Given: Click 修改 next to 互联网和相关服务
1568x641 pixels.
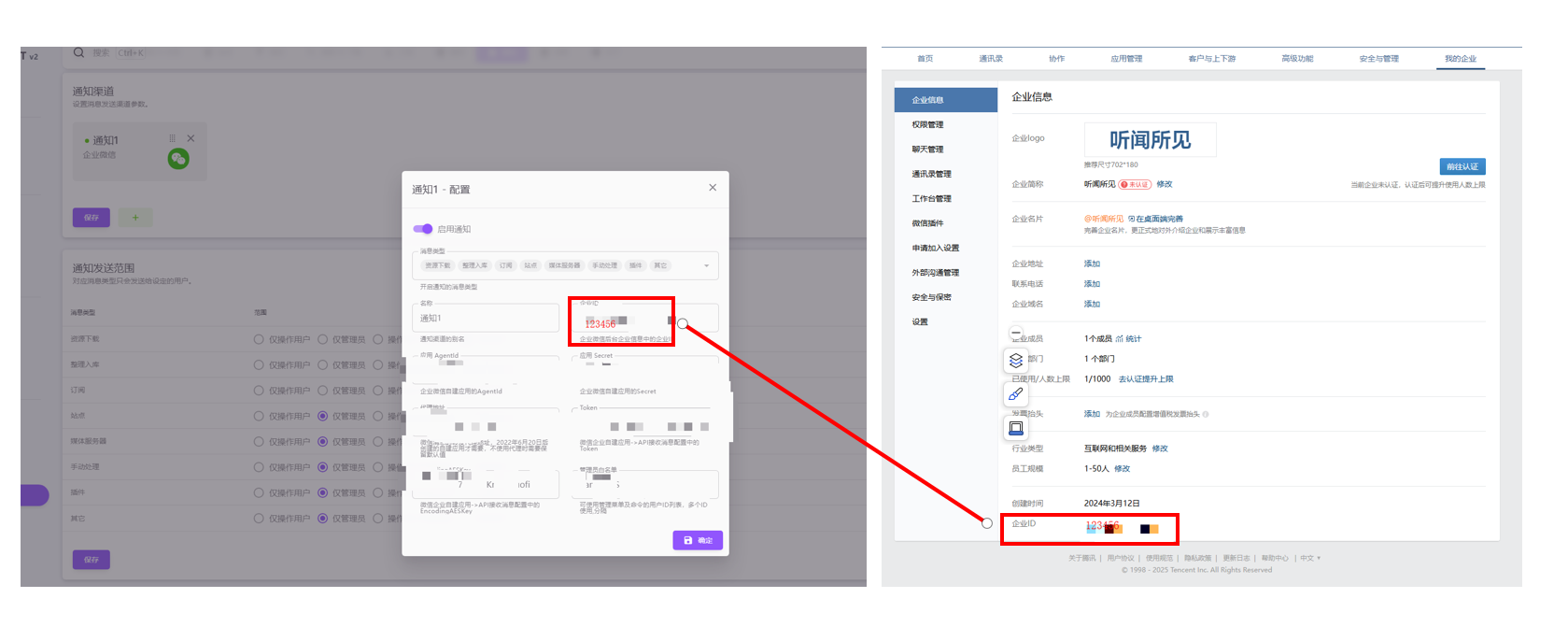Looking at the screenshot, I should (1160, 449).
